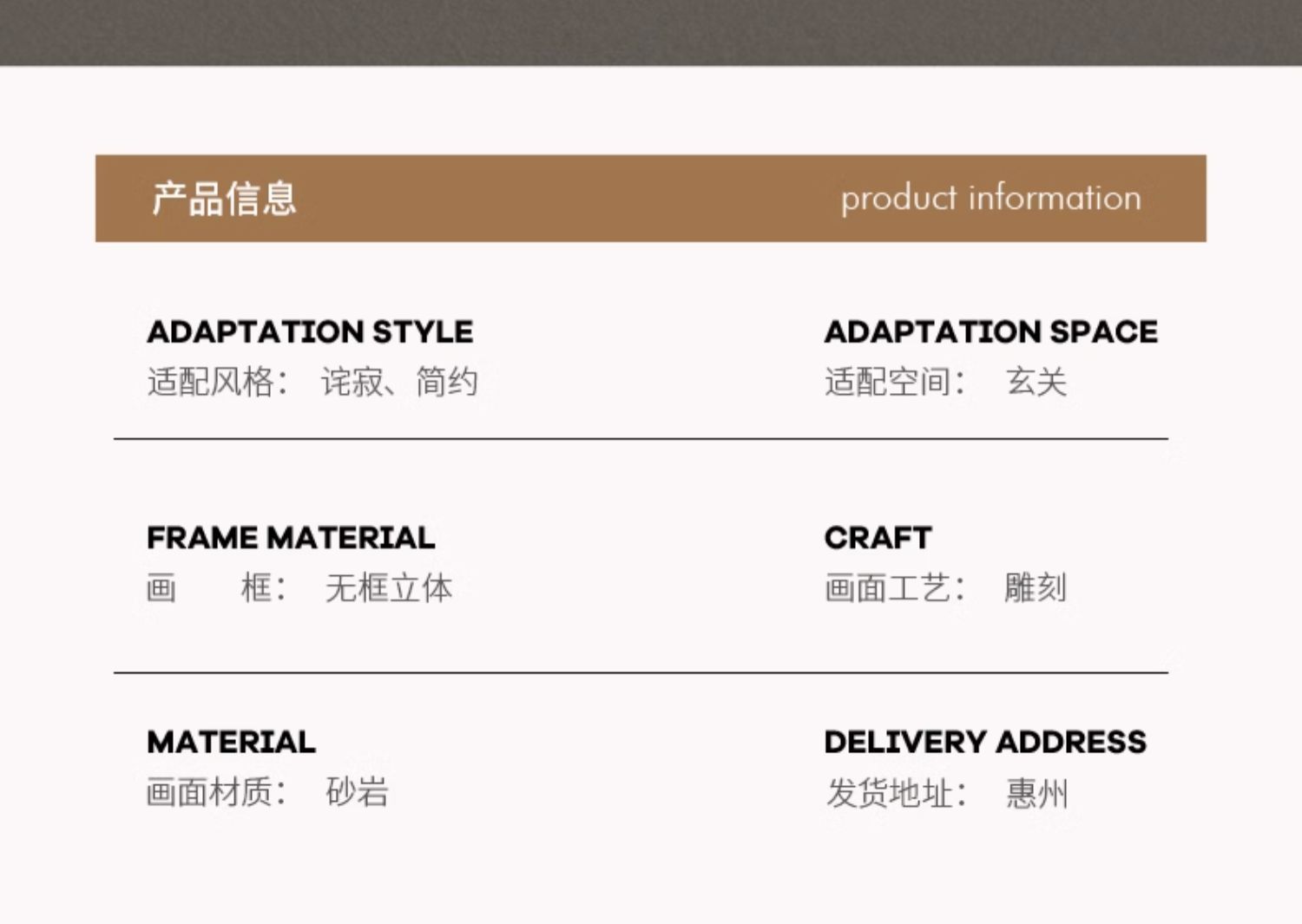
Task: Click the DELIVERY ADDRESS heading
Action: [985, 743]
